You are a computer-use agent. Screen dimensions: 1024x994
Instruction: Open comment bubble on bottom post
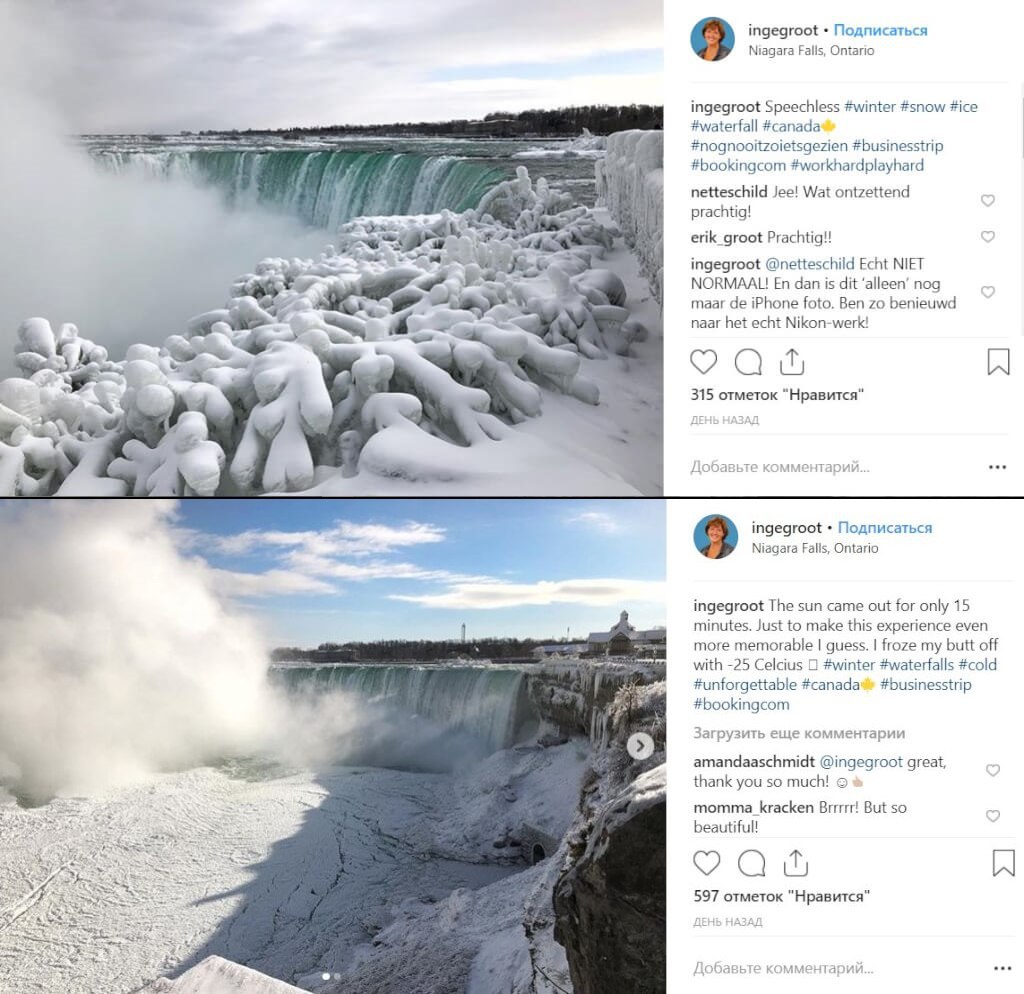coord(751,863)
